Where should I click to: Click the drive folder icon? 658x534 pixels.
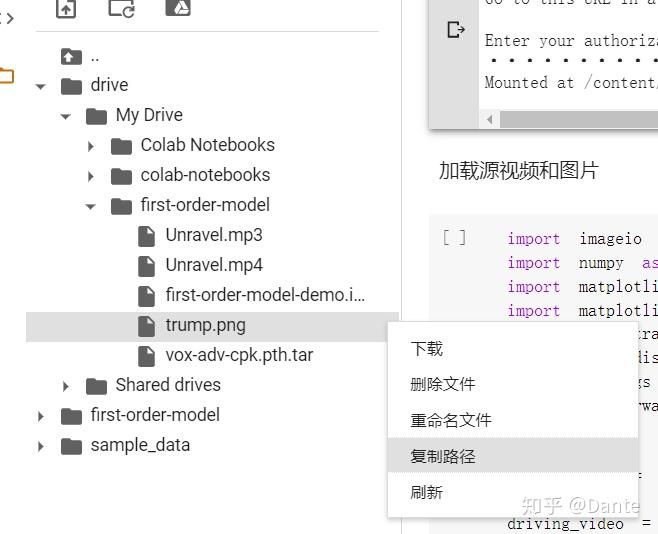click(71, 86)
